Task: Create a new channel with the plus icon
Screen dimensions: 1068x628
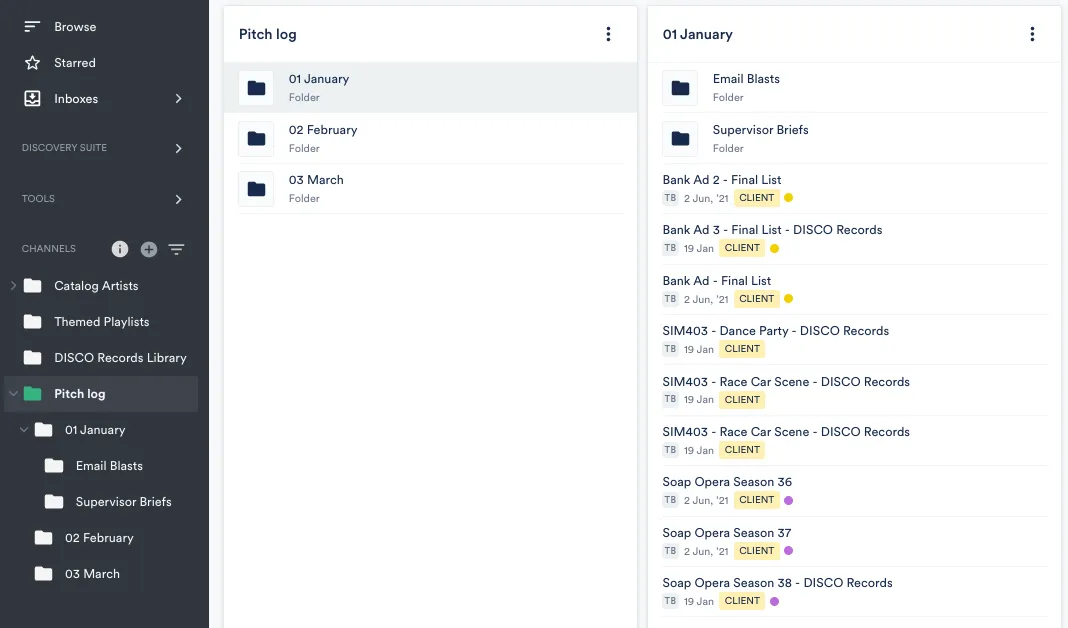Action: tap(148, 249)
